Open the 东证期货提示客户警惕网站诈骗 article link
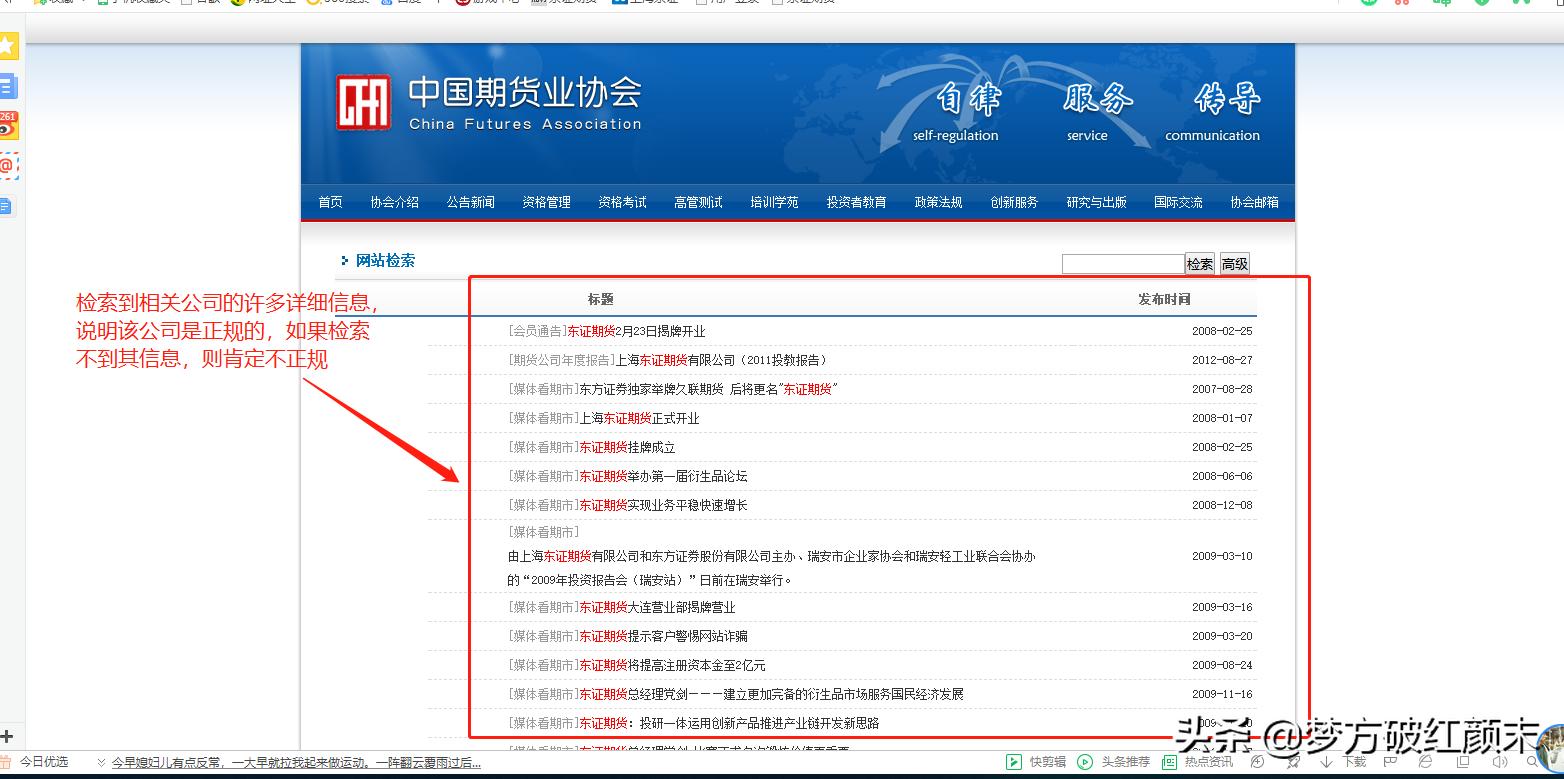The height and width of the screenshot is (779, 1564). pyautogui.click(x=662, y=635)
